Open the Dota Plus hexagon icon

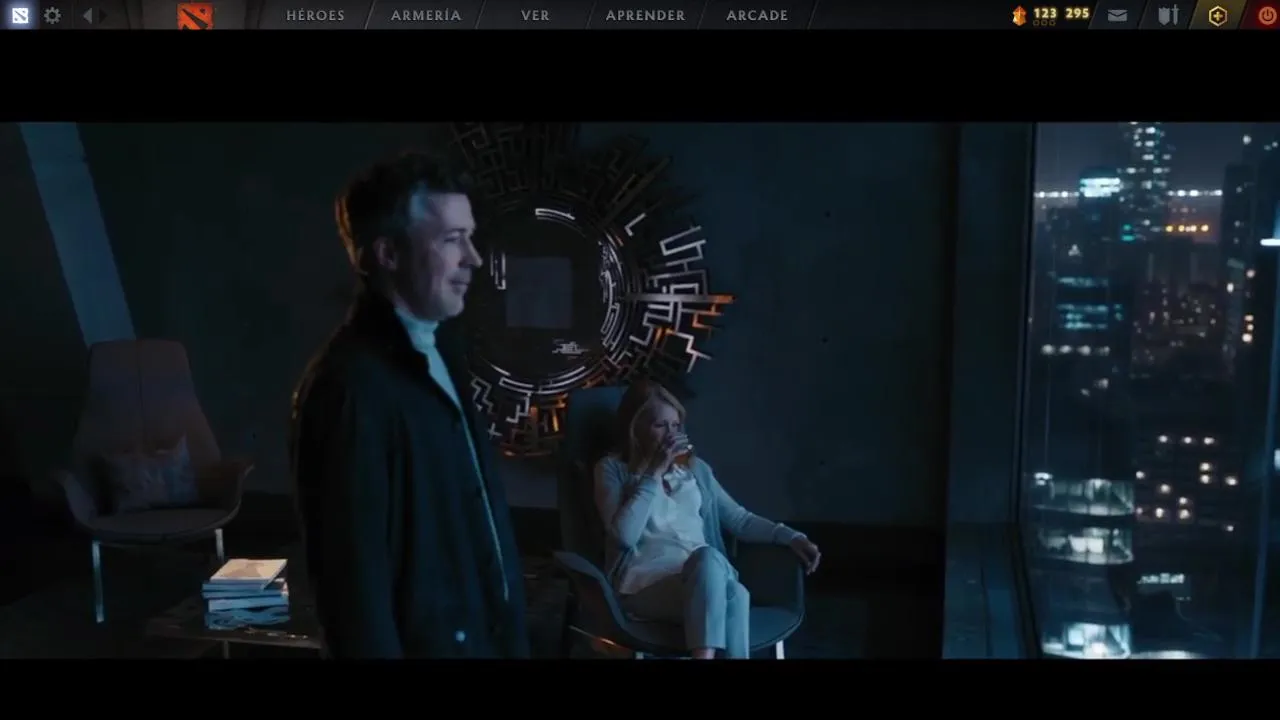tap(1217, 15)
